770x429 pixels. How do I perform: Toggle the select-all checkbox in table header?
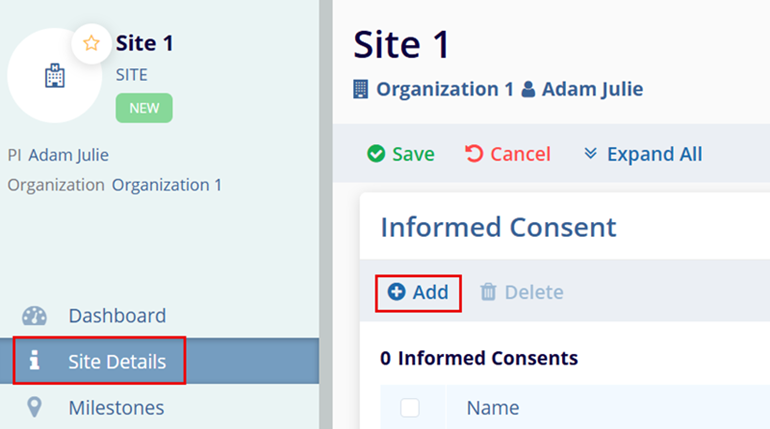coord(410,407)
